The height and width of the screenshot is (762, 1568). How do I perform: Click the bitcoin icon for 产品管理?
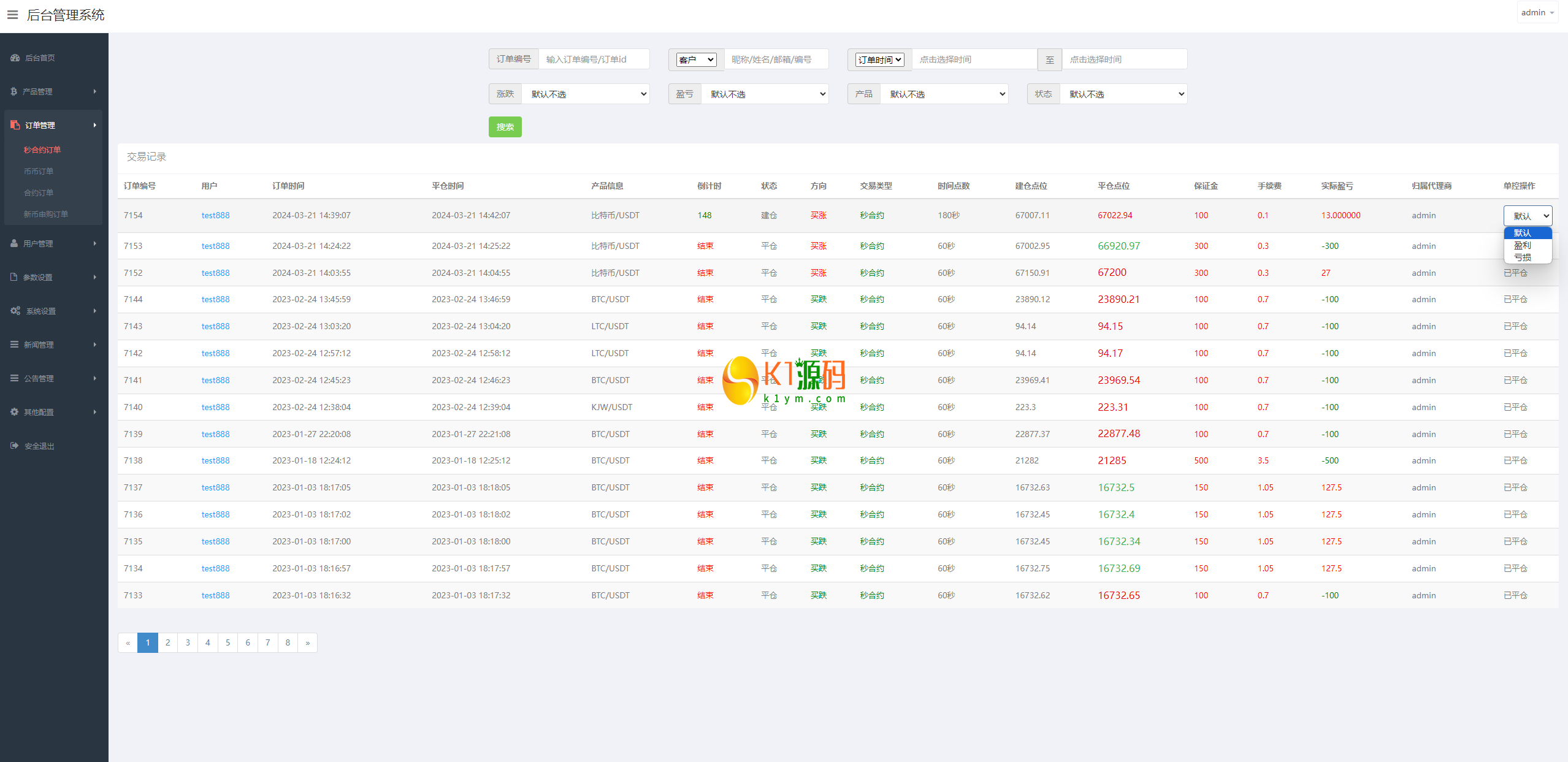click(13, 91)
